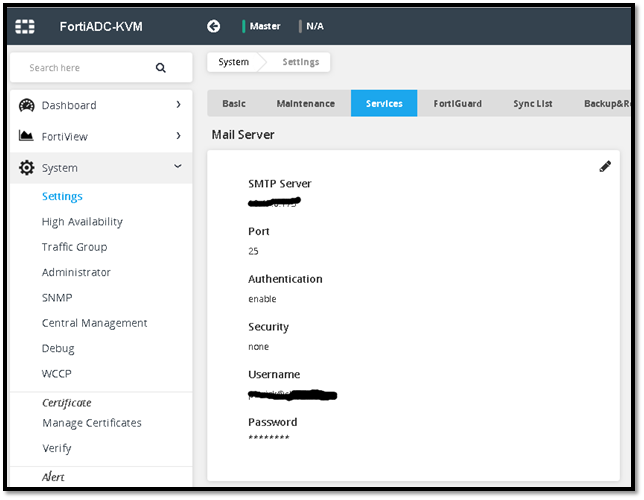Click the Search here input field
Viewport: 644px width, 500px height.
85,68
